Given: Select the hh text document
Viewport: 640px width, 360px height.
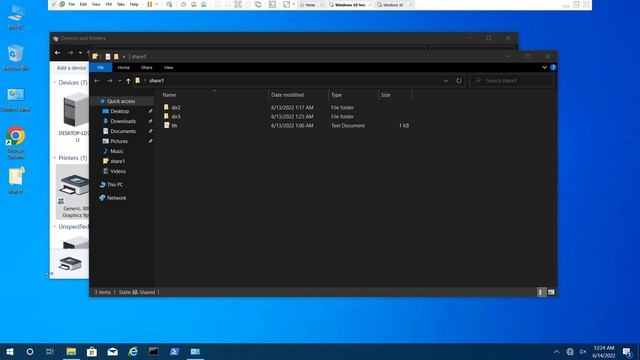Looking at the screenshot, I should point(174,126).
